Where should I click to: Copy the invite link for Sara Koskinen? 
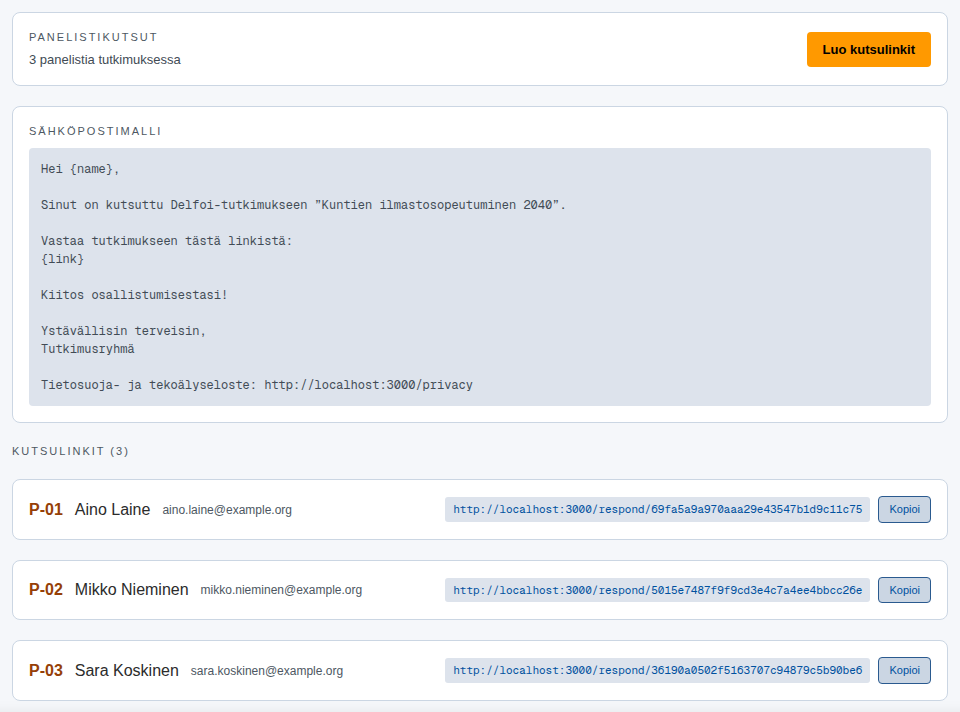click(904, 670)
